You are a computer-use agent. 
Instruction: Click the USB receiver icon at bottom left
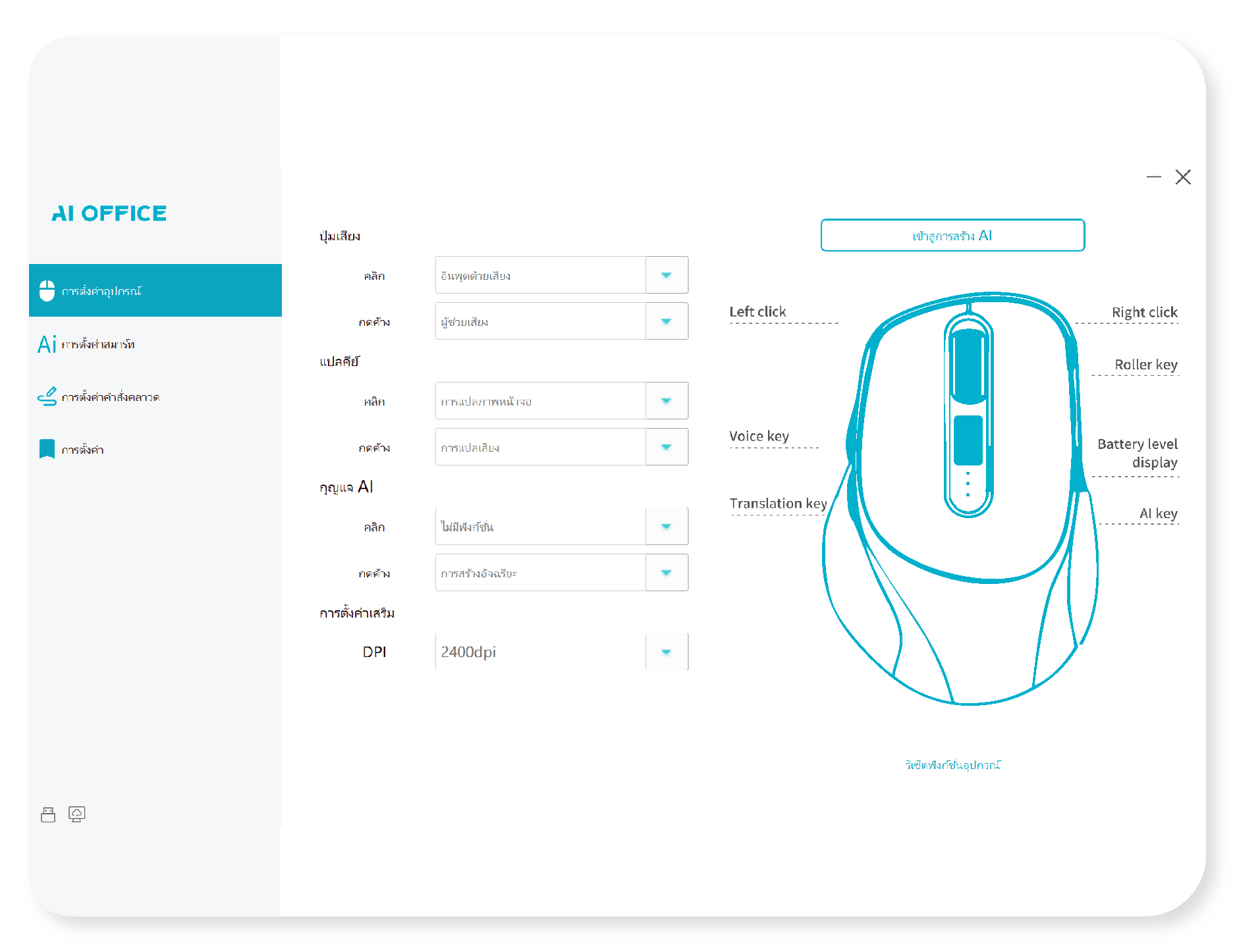tap(48, 814)
